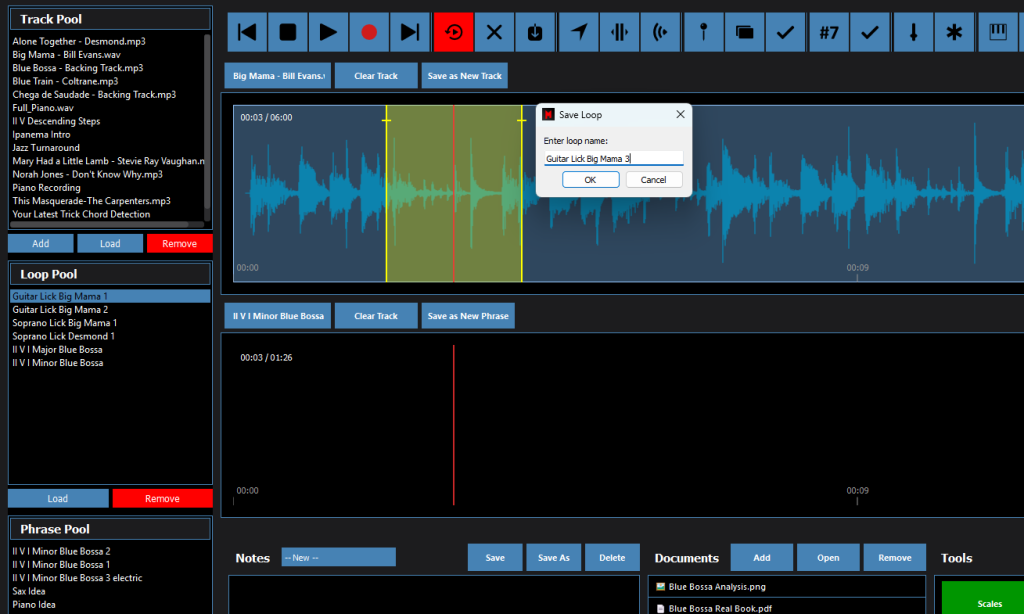Screen dimensions: 1024x614
Task: Click the #7 toolbar button
Action: click(828, 32)
